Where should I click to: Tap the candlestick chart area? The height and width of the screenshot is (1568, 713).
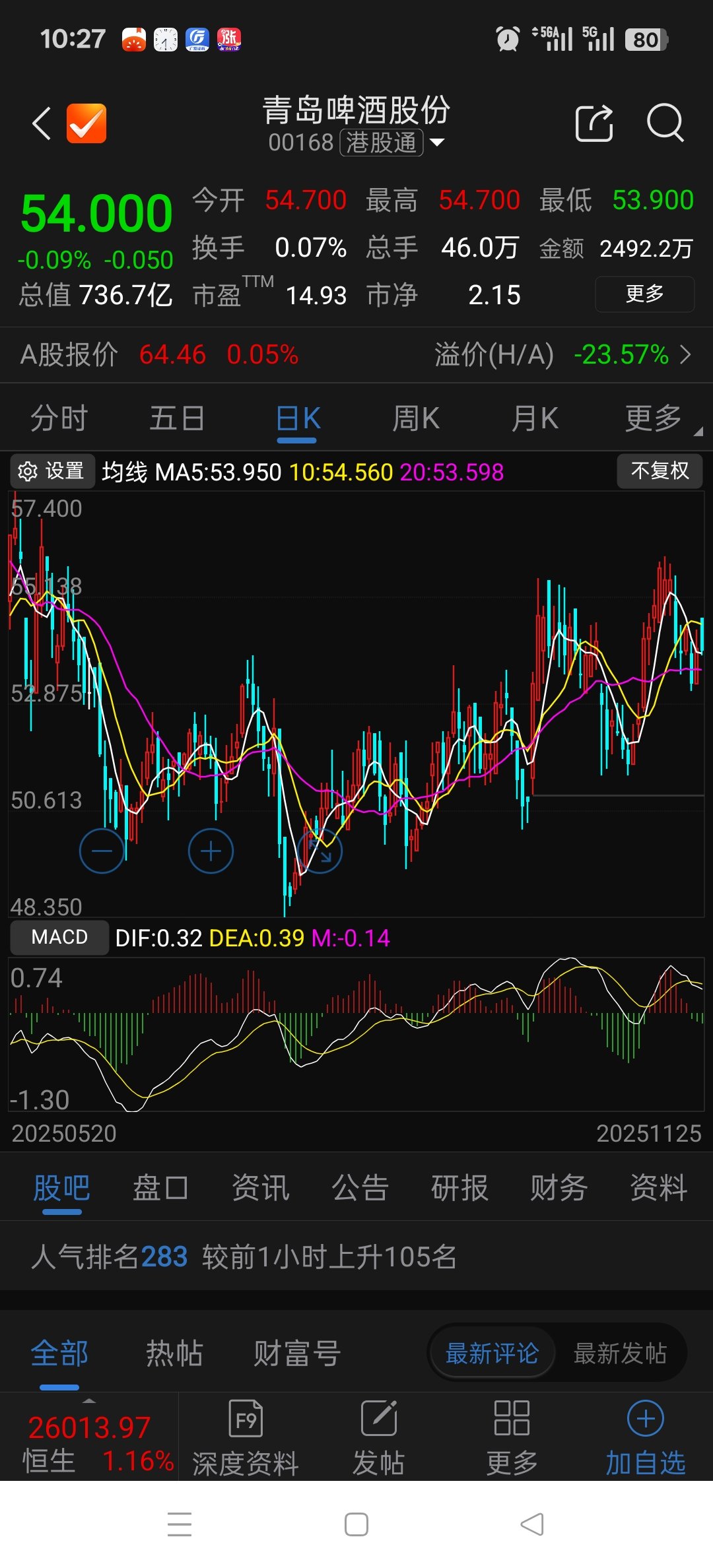pyautogui.click(x=356, y=703)
